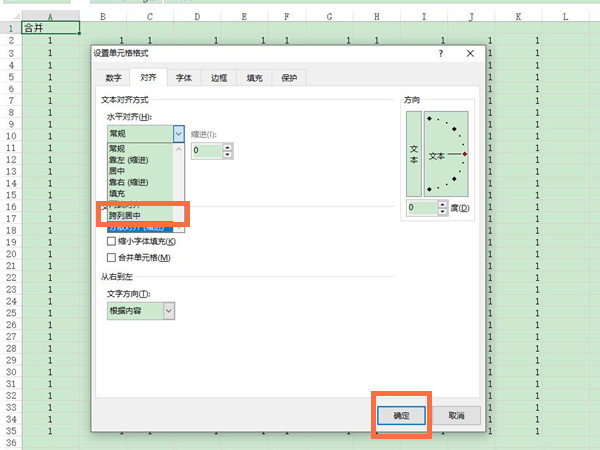Image resolution: width=600 pixels, height=450 pixels.
Task: Increase the orientation degree spinner
Action: (x=443, y=204)
